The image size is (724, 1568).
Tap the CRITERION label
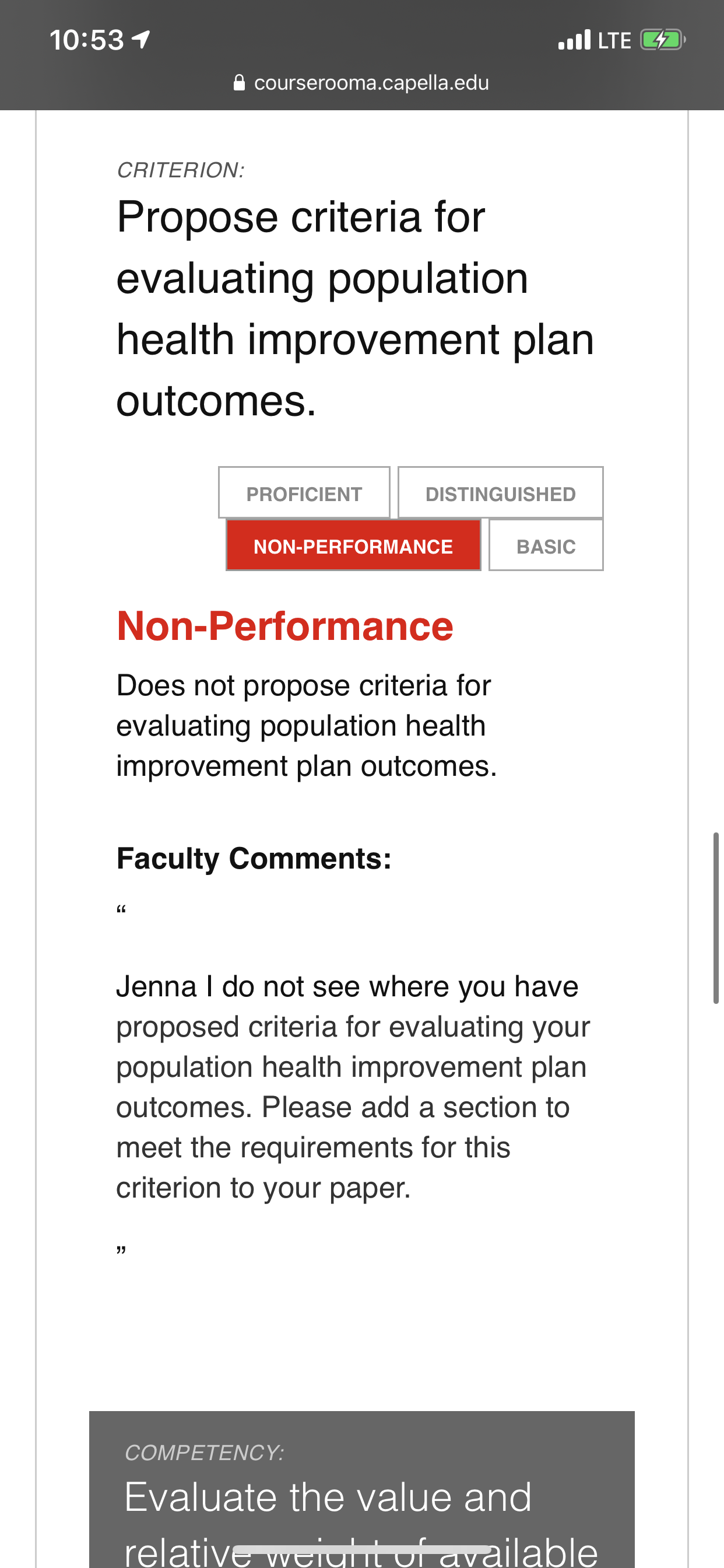(x=181, y=170)
